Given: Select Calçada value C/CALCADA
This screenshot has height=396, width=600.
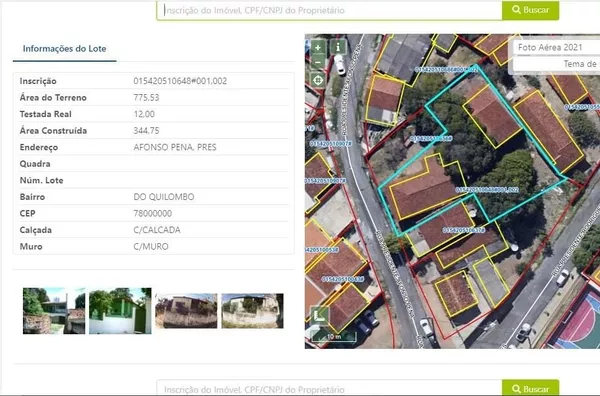Looking at the screenshot, I should pos(157,230).
